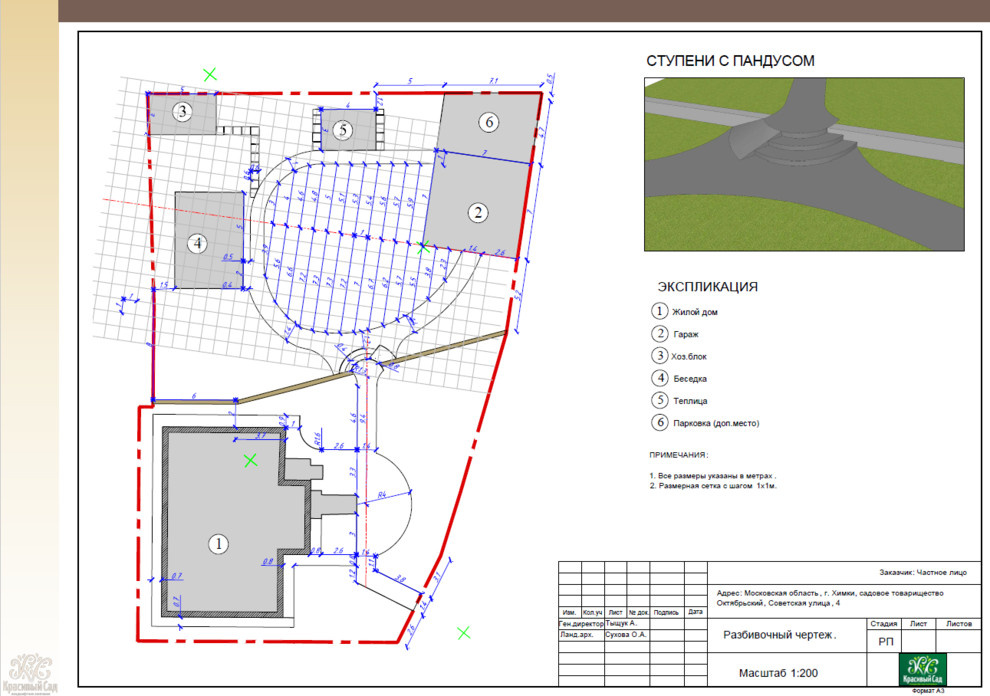Click the 'Адрес: Московская область' address line

830,593
